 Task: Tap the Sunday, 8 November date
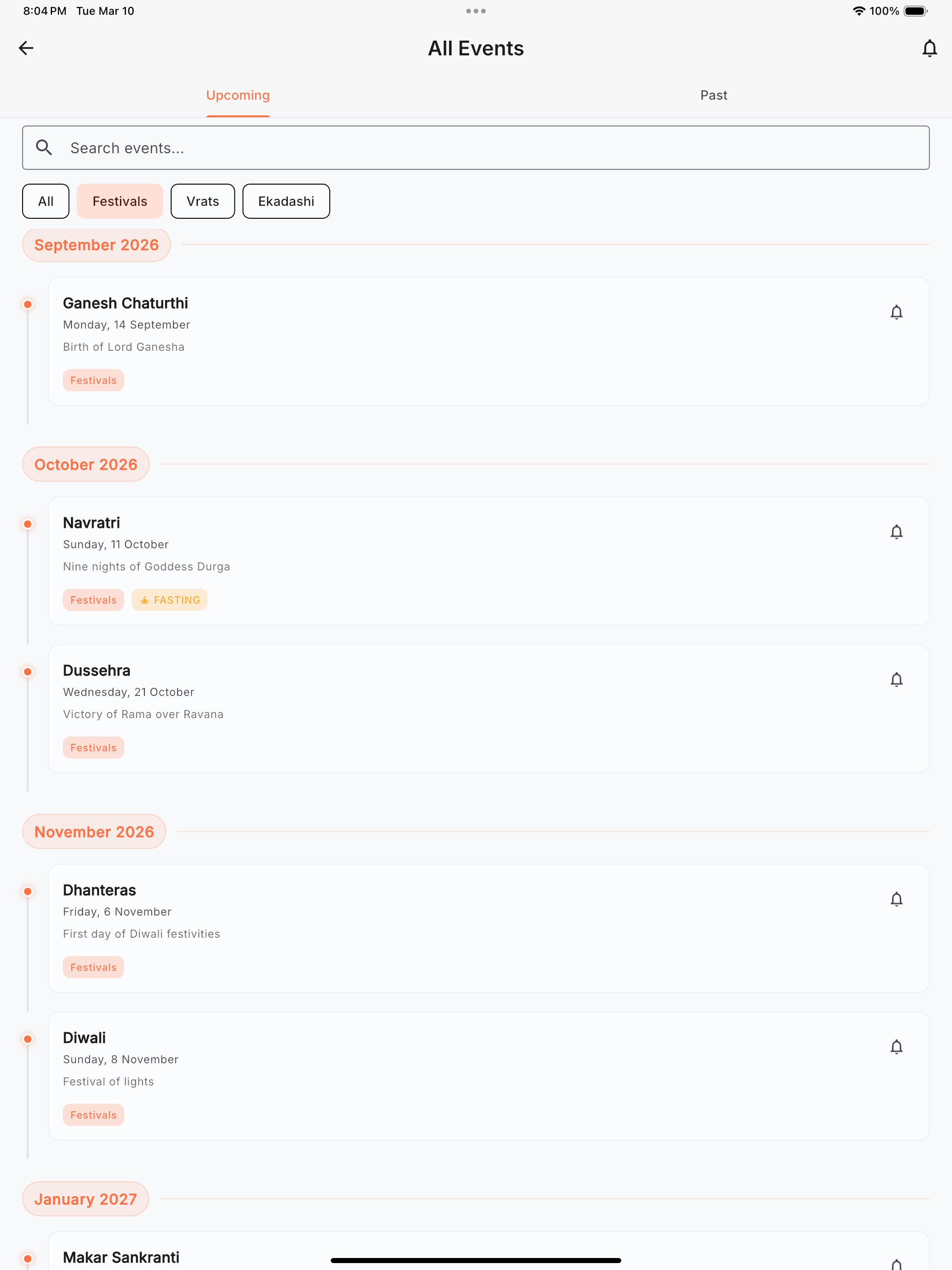(120, 1059)
